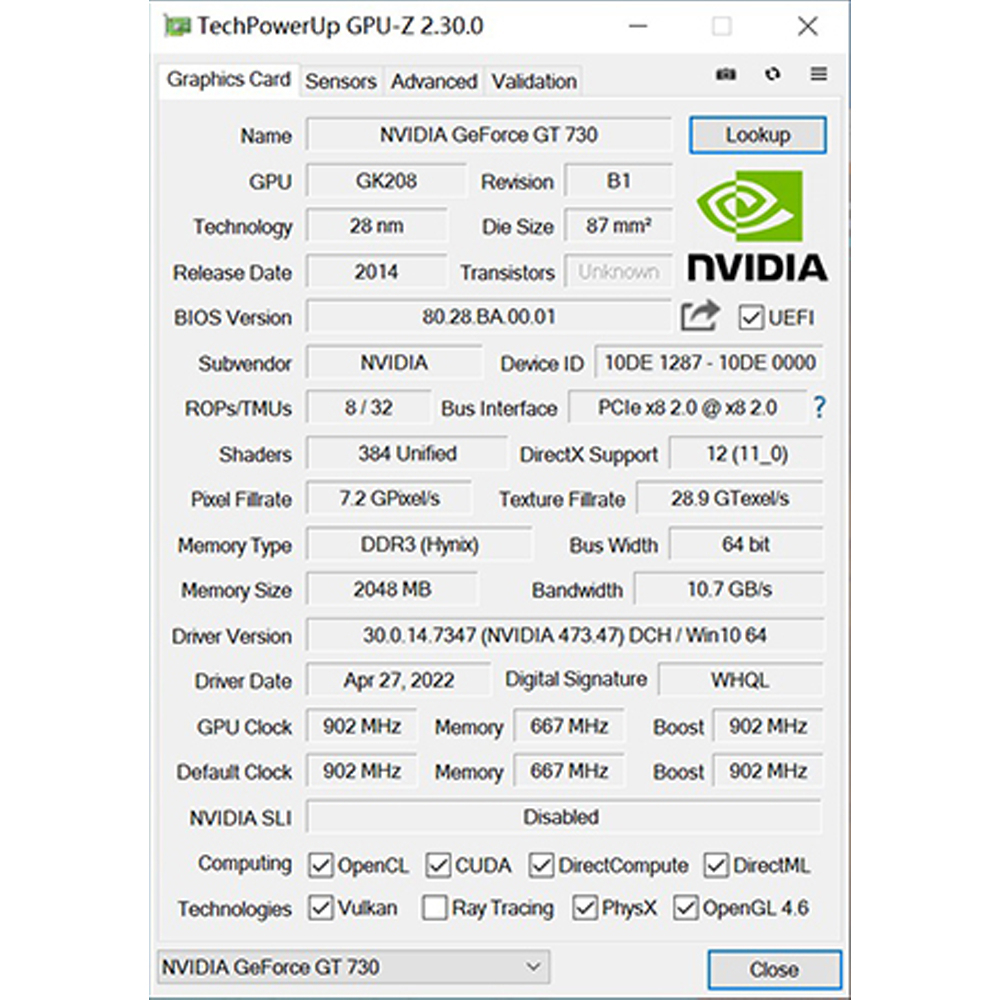Toggle the OpenCL checkbox

click(x=321, y=865)
